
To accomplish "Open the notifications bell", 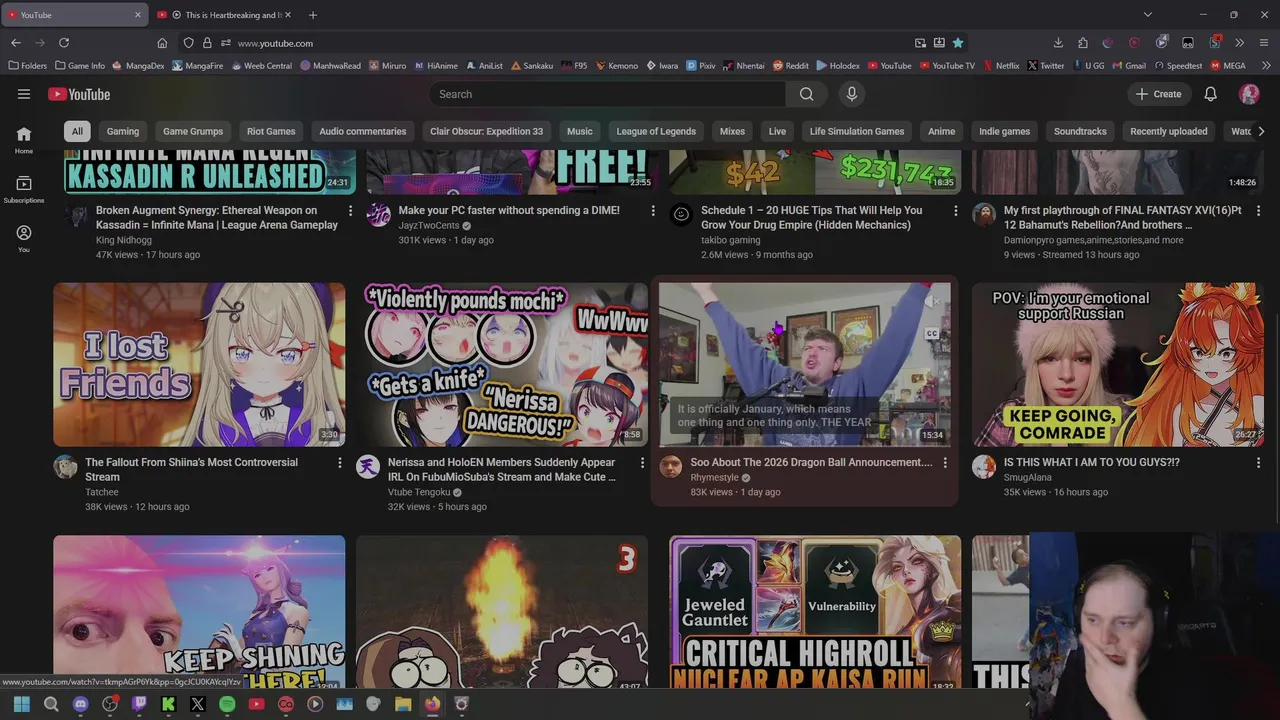I will (1210, 94).
